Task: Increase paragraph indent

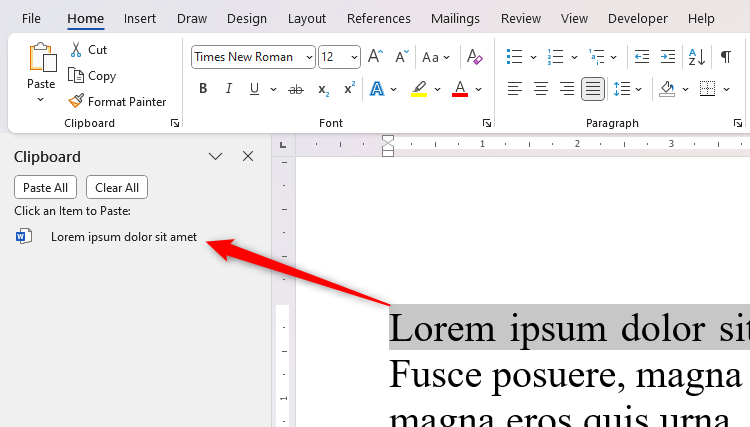Action: (667, 57)
